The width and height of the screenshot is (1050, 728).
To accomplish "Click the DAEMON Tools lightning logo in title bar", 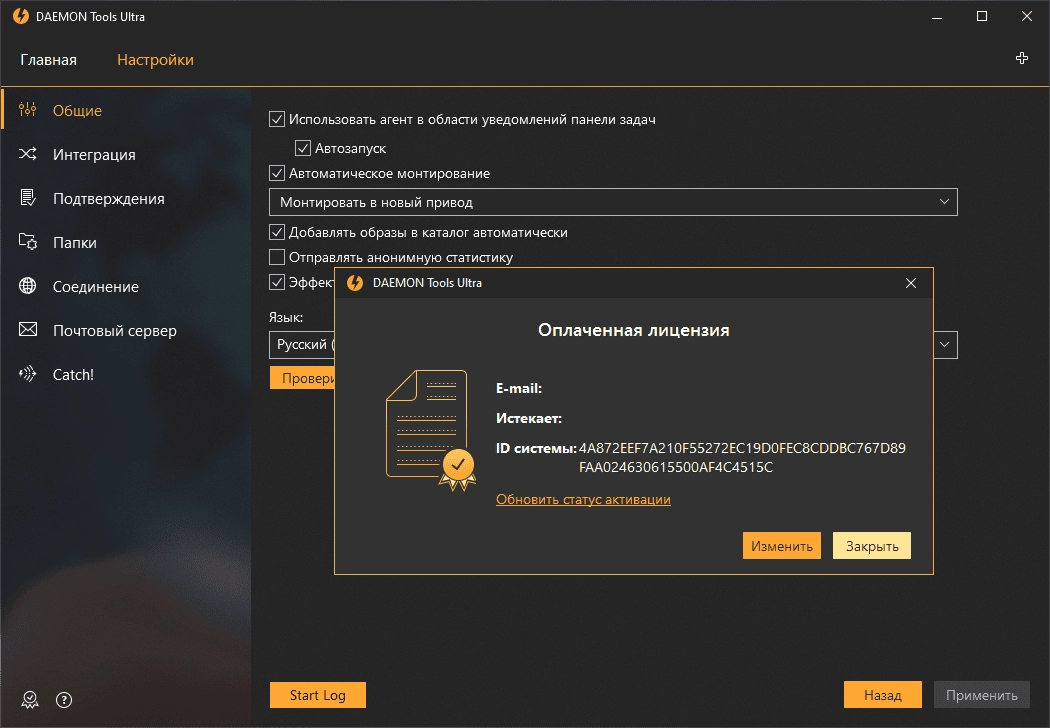I will [x=21, y=16].
